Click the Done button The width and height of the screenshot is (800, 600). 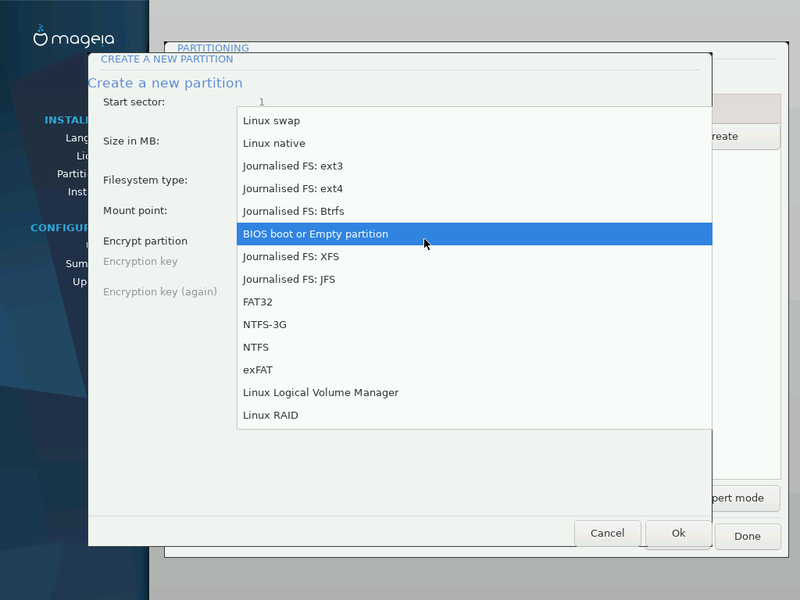pos(747,536)
